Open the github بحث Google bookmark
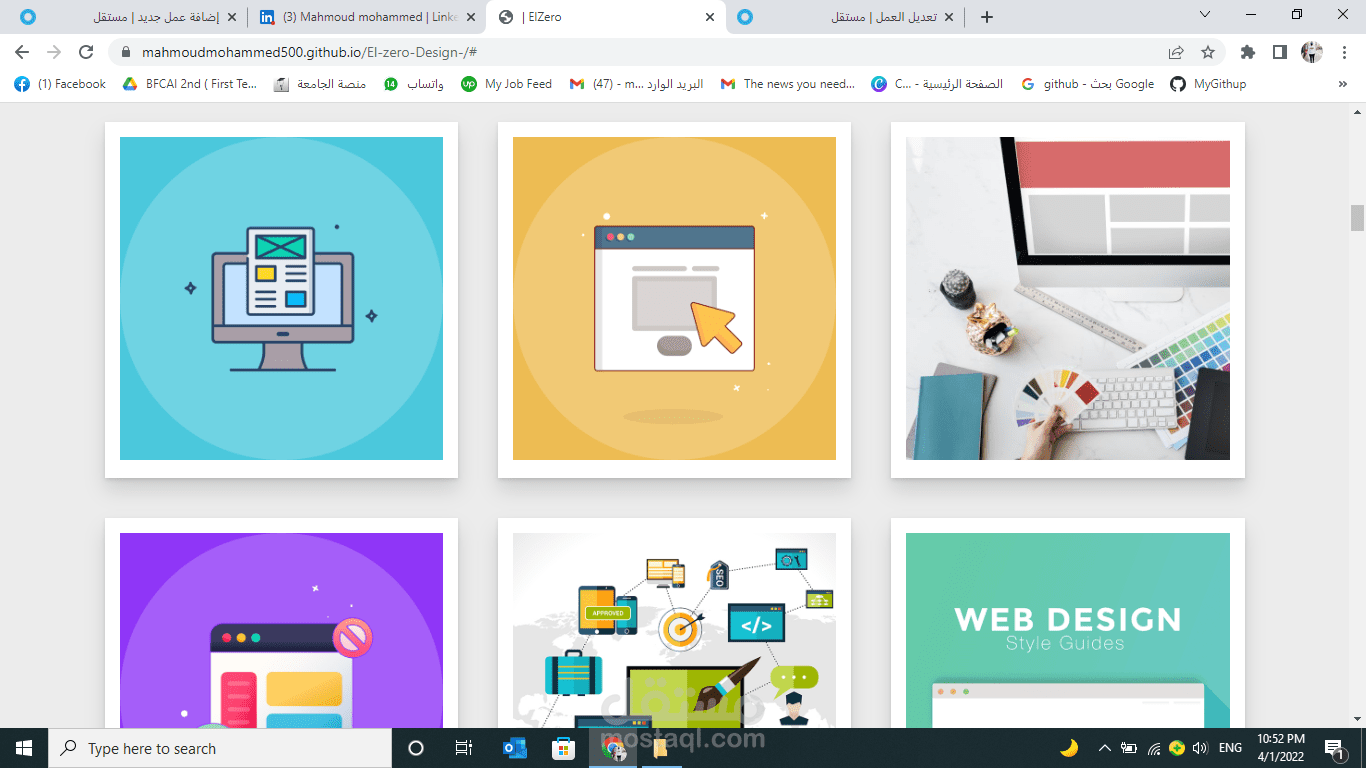 (1088, 84)
